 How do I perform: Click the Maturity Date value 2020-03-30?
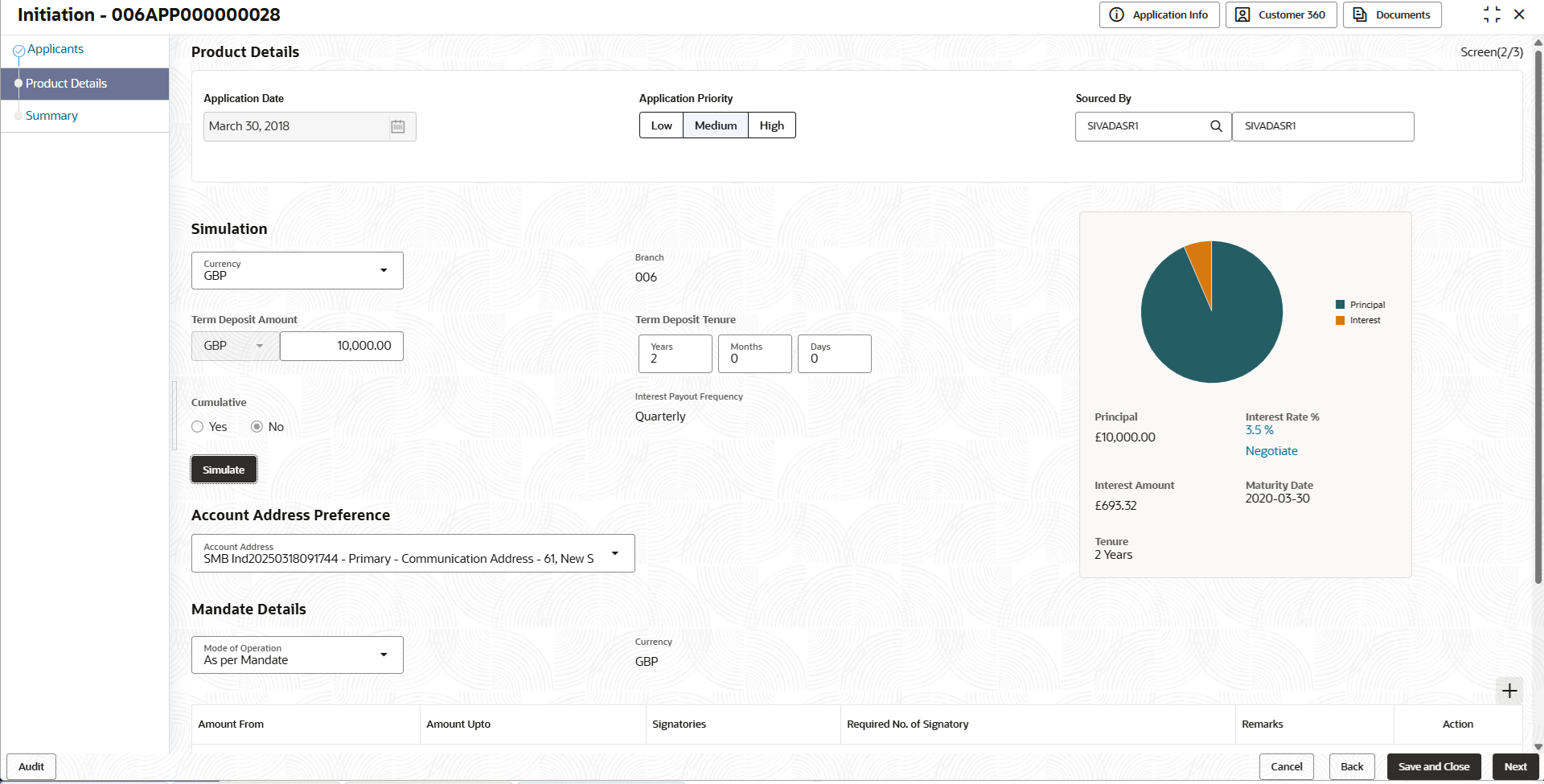click(x=1278, y=499)
